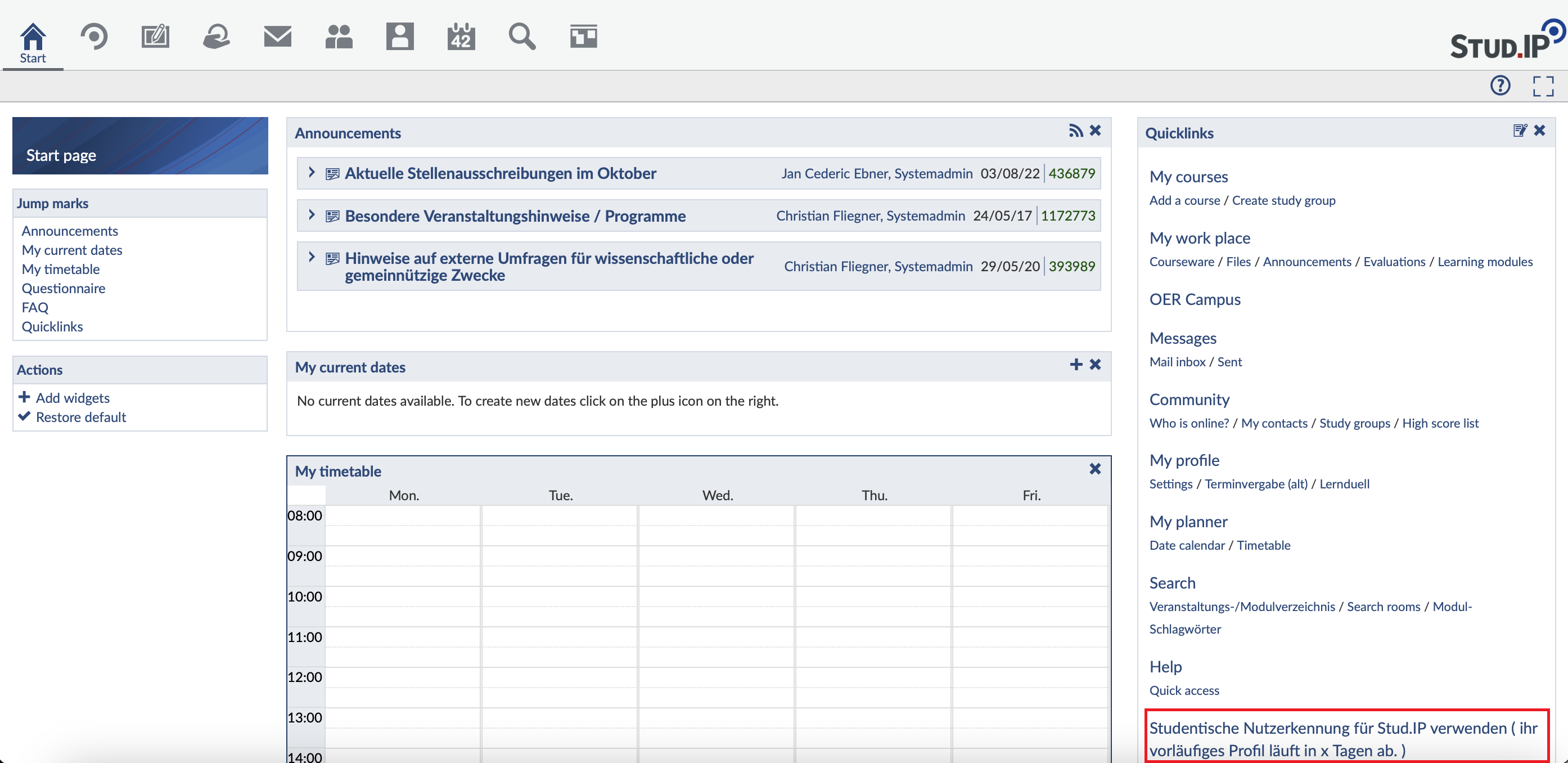Image resolution: width=1568 pixels, height=763 pixels.
Task: Open My courses quicklink heading
Action: [x=1188, y=177]
